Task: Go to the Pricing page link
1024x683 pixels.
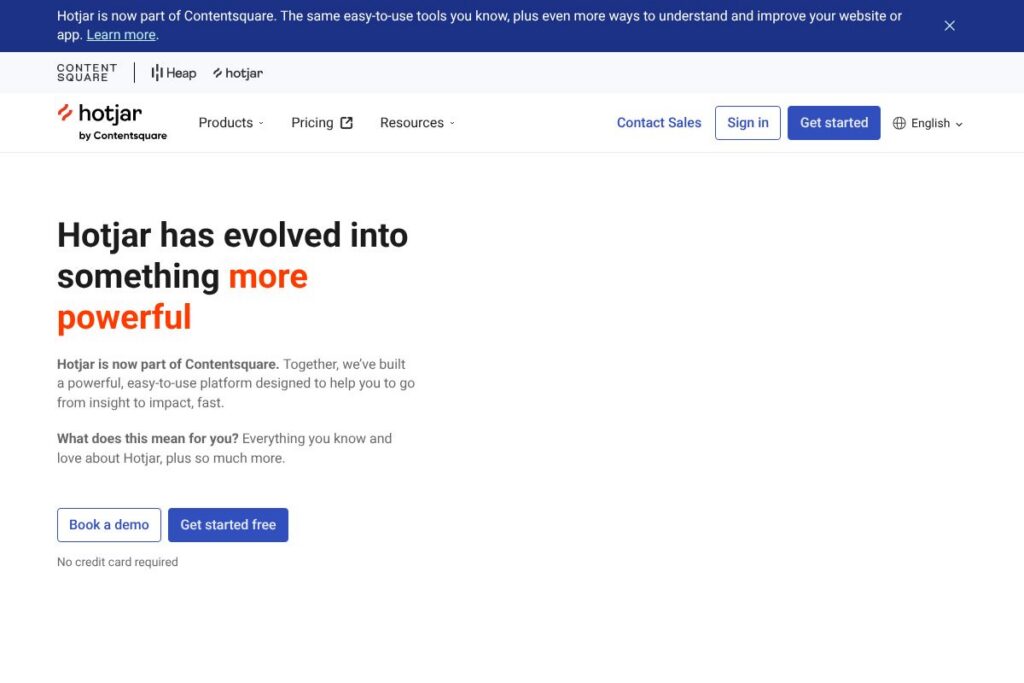Action: (312, 123)
